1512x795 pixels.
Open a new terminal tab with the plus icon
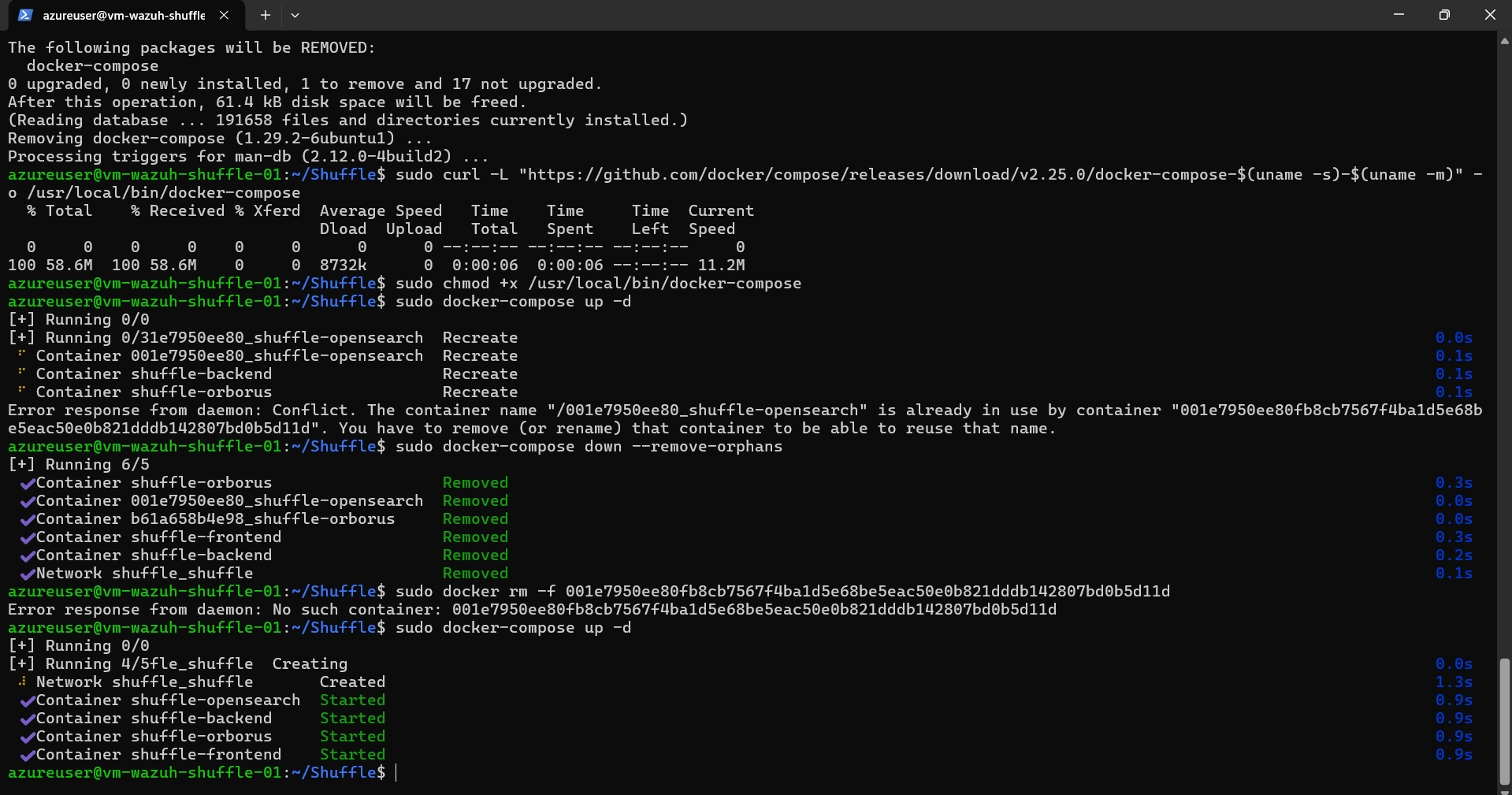point(265,15)
